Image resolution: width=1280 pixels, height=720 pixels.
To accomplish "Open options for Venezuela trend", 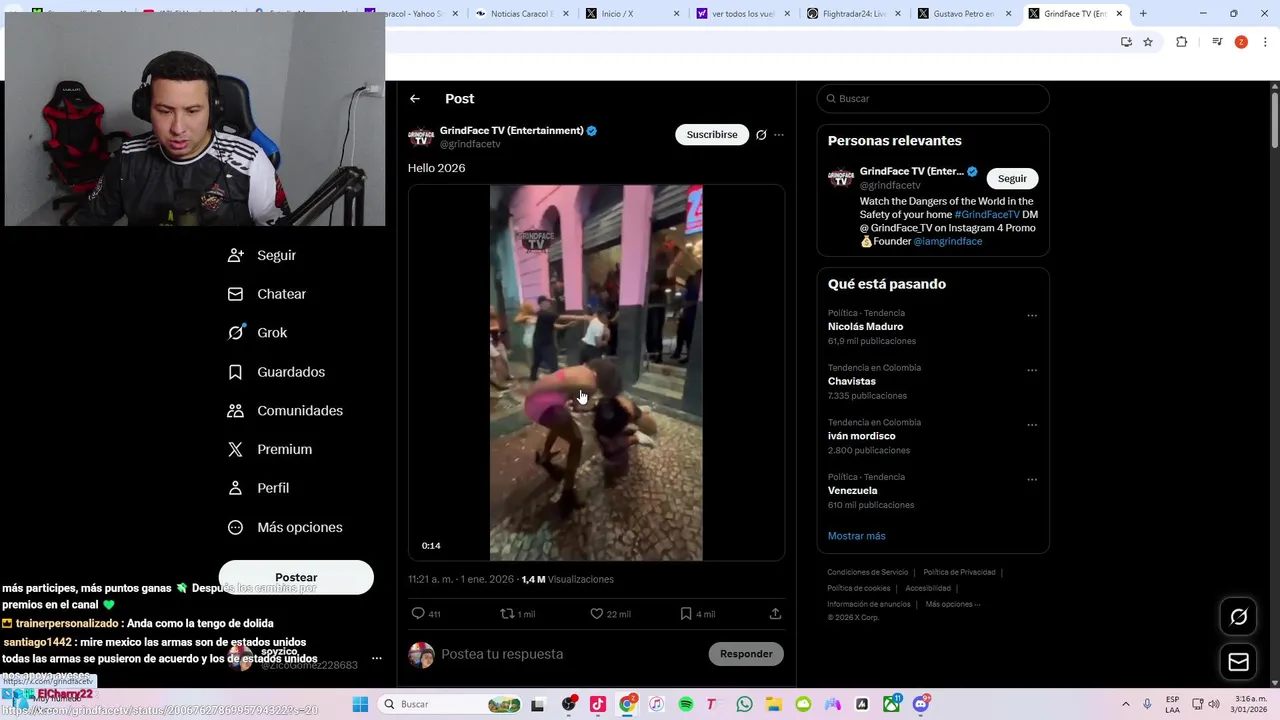I will tap(1032, 480).
